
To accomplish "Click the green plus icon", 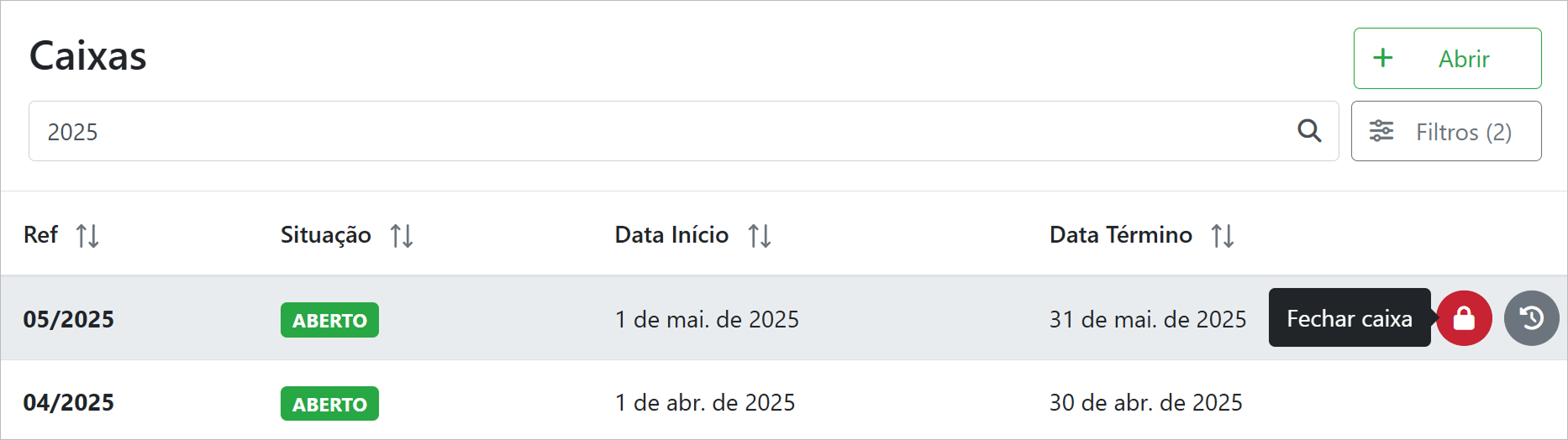I will pyautogui.click(x=1382, y=58).
